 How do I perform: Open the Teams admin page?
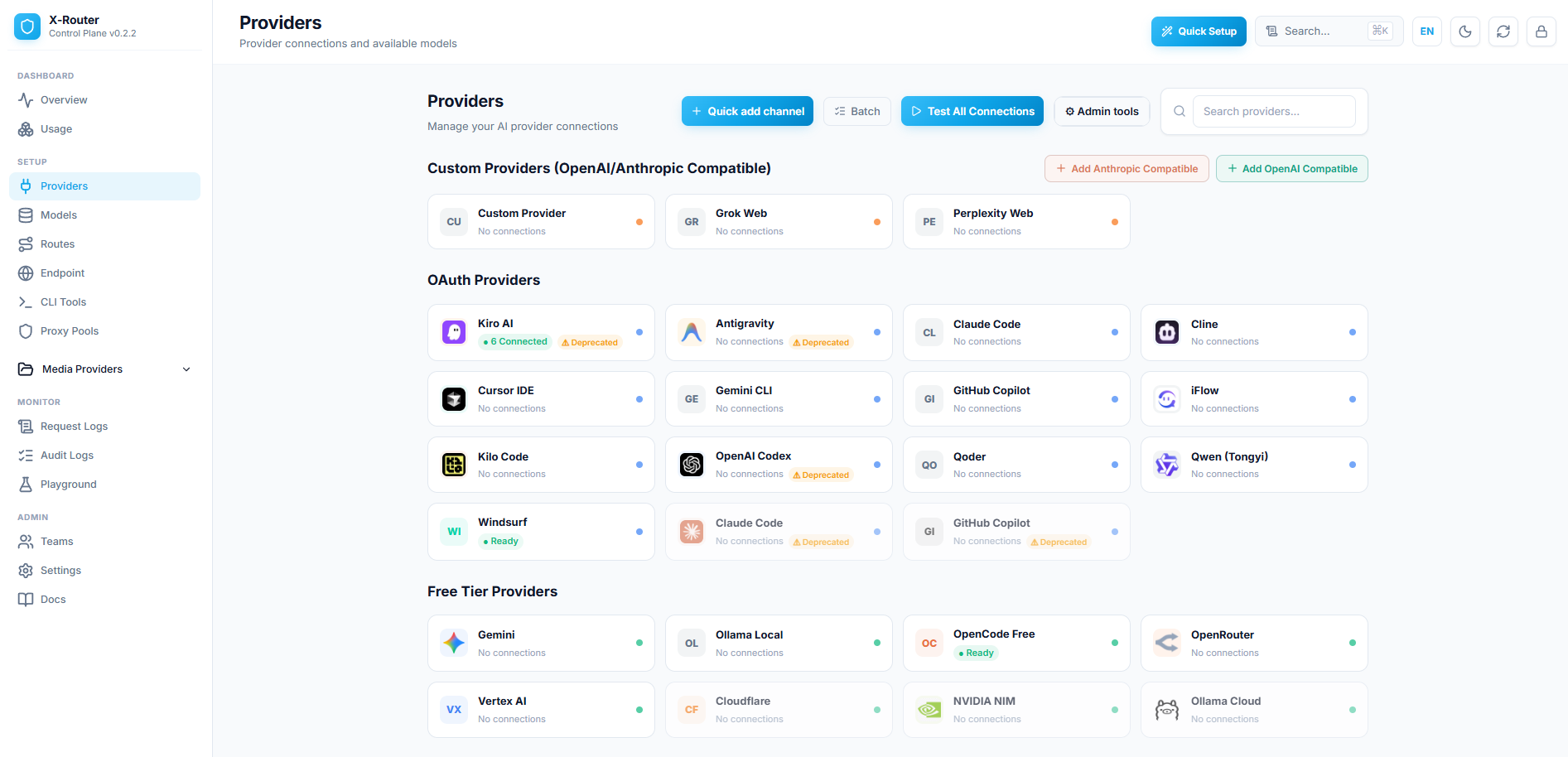(x=105, y=542)
